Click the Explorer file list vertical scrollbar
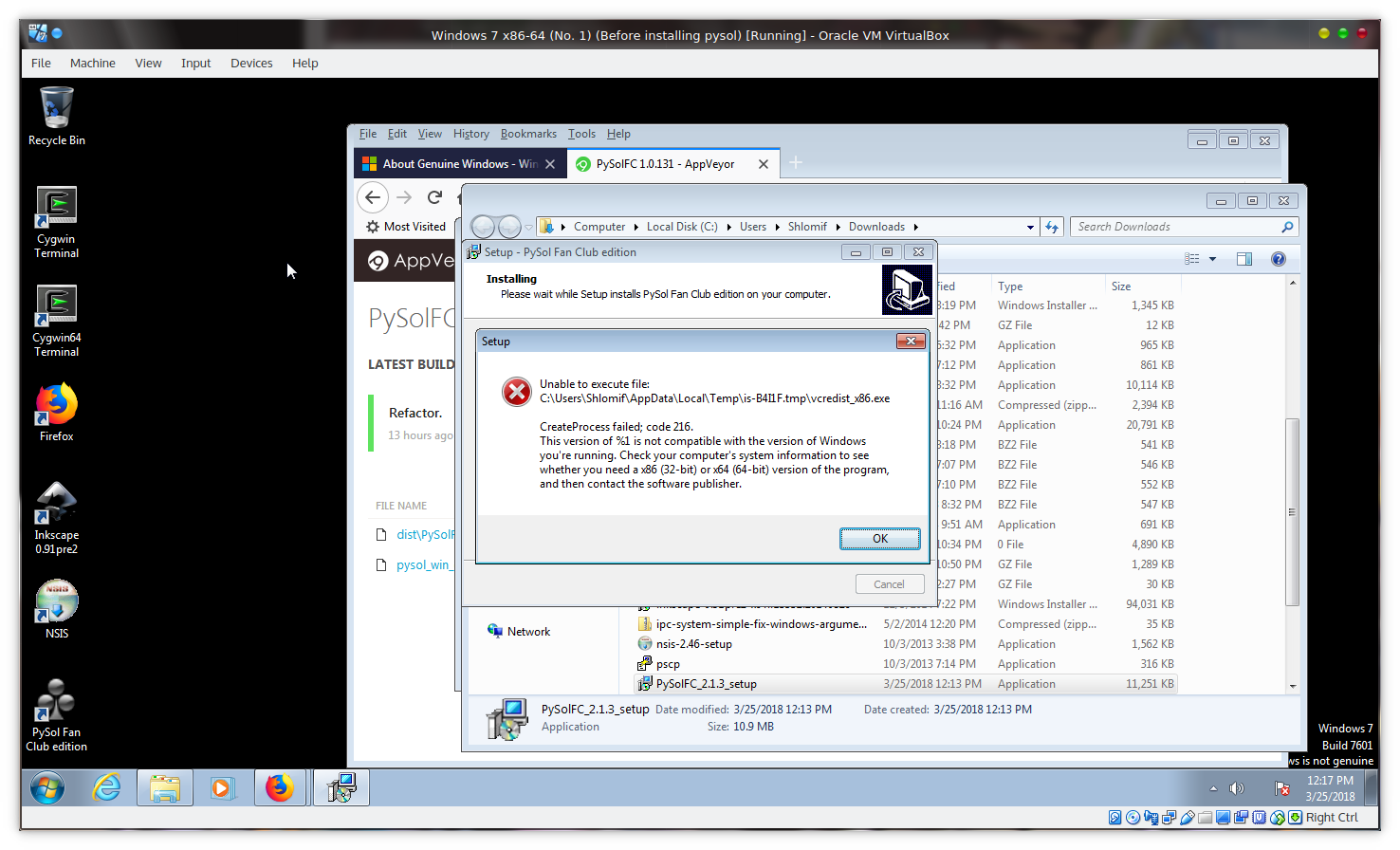The width and height of the screenshot is (1400, 850). pos(1292,512)
